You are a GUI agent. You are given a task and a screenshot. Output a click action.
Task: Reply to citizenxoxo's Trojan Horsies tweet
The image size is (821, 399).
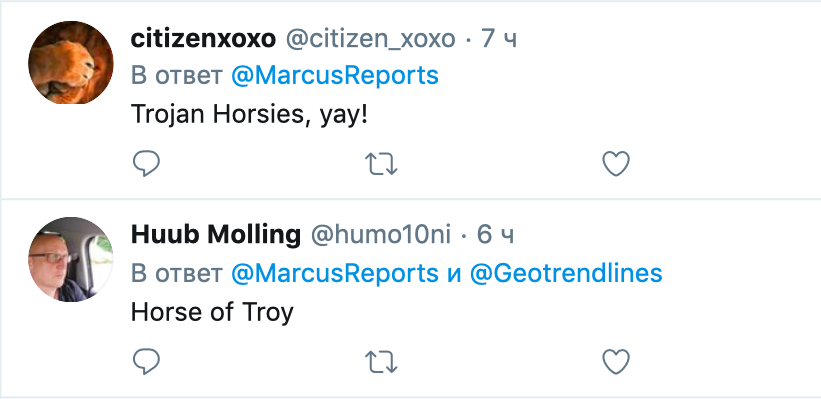pyautogui.click(x=146, y=164)
